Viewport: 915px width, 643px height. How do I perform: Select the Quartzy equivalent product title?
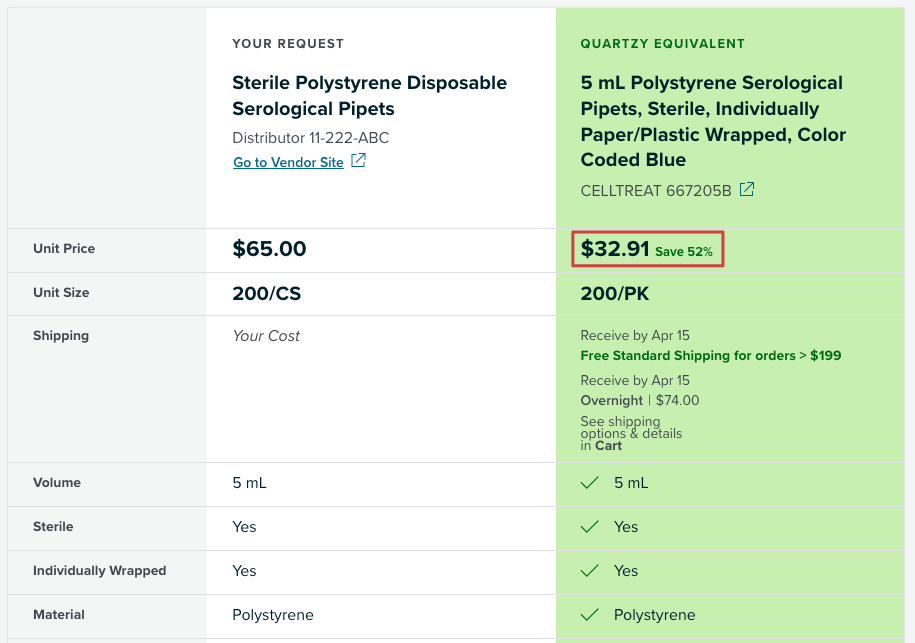click(x=713, y=121)
